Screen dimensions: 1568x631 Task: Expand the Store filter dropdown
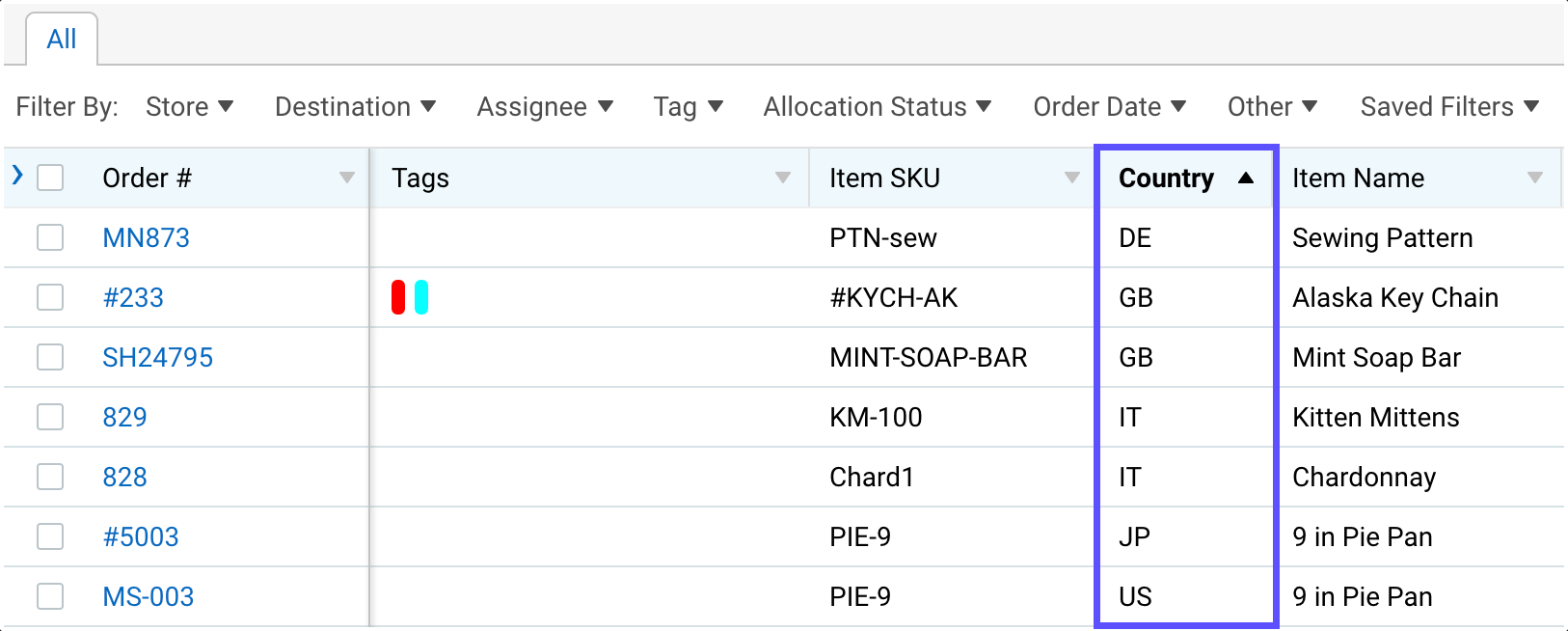189,107
